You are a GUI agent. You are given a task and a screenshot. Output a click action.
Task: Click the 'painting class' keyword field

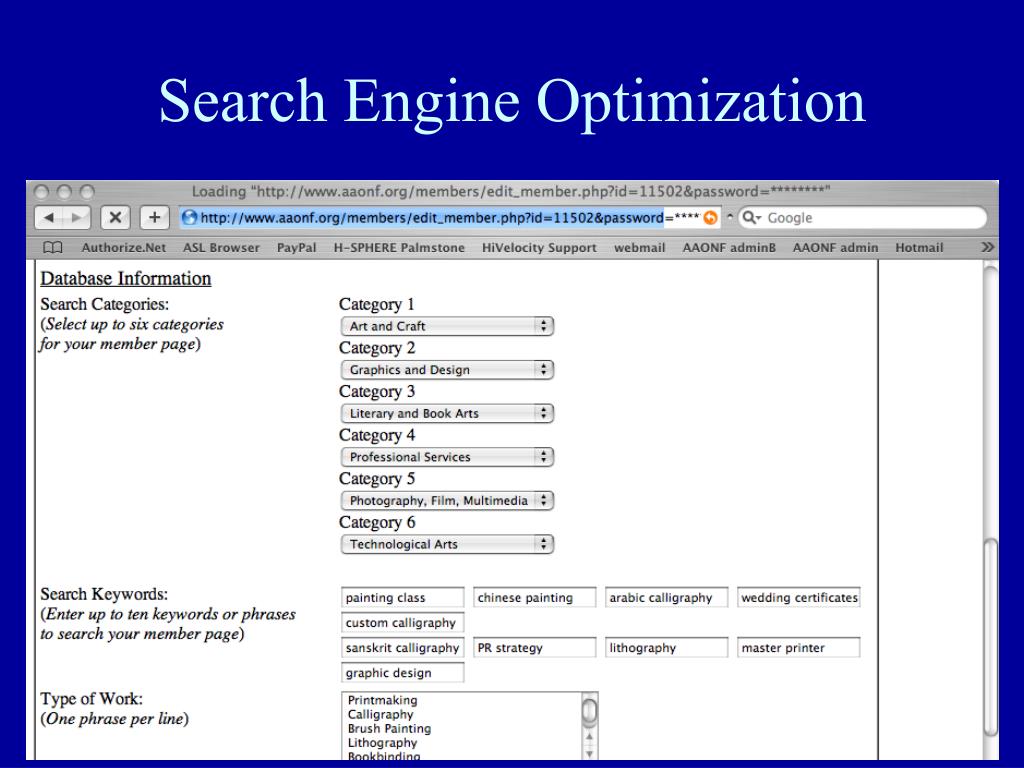(402, 598)
